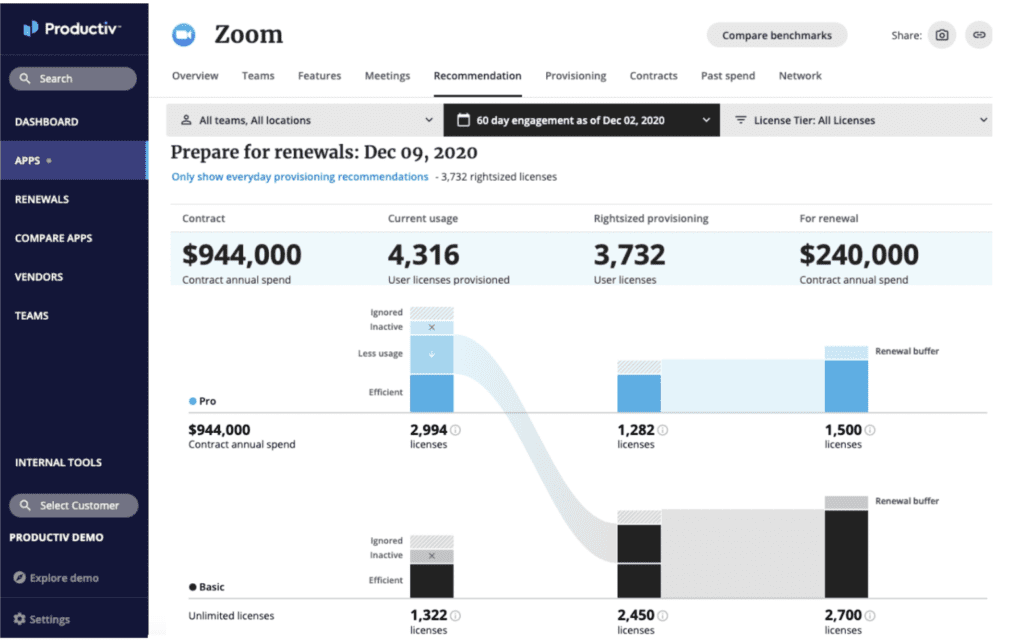The width and height of the screenshot is (1024, 641).
Task: Click the person icon in teams filter
Action: click(x=186, y=120)
